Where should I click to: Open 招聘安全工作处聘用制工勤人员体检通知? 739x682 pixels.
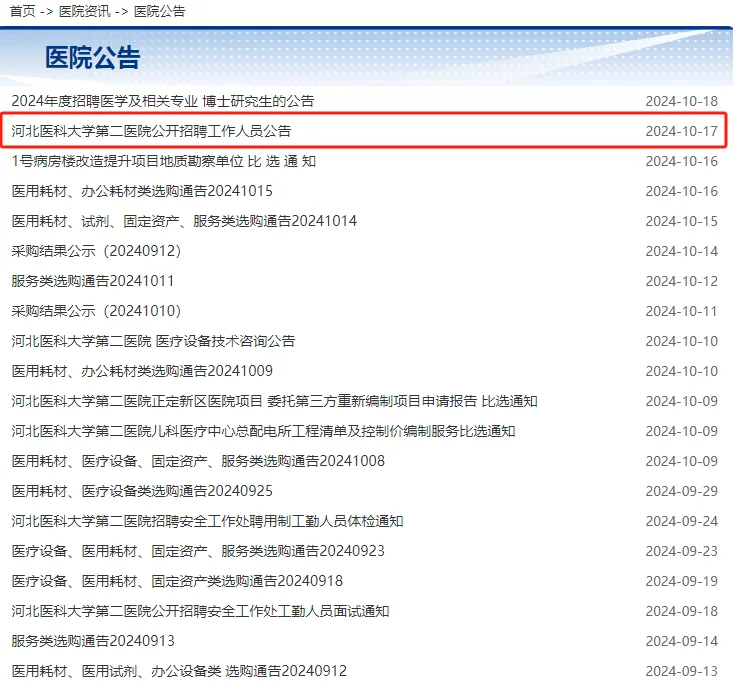207,521
